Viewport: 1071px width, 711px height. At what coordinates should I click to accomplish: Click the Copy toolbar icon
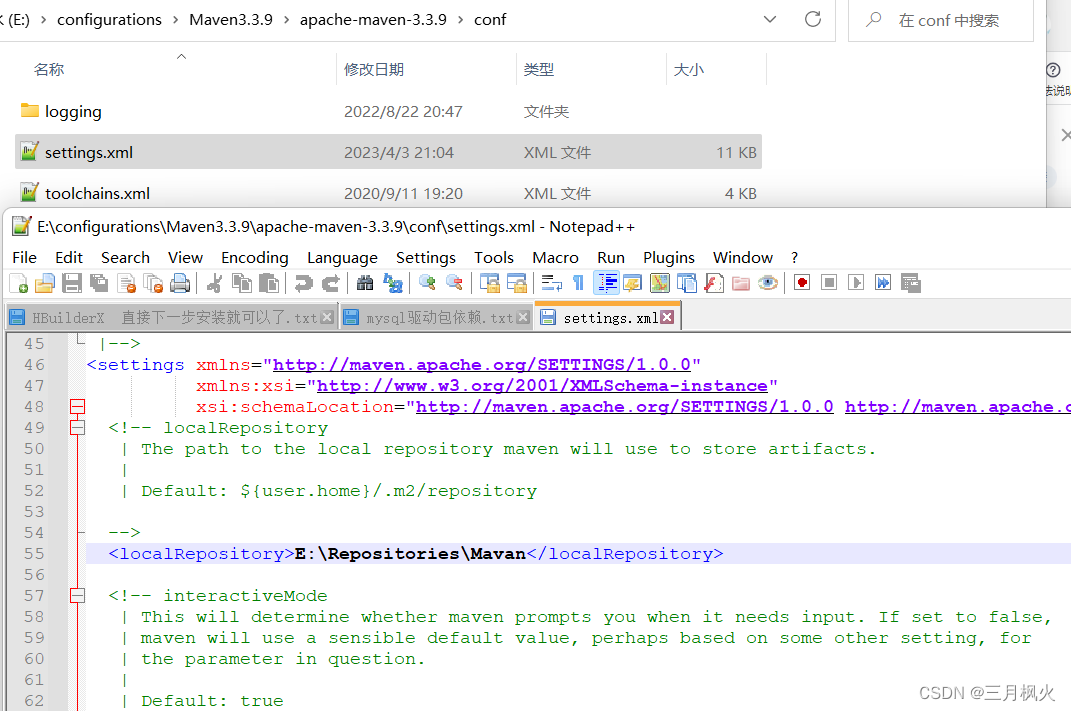[x=242, y=283]
